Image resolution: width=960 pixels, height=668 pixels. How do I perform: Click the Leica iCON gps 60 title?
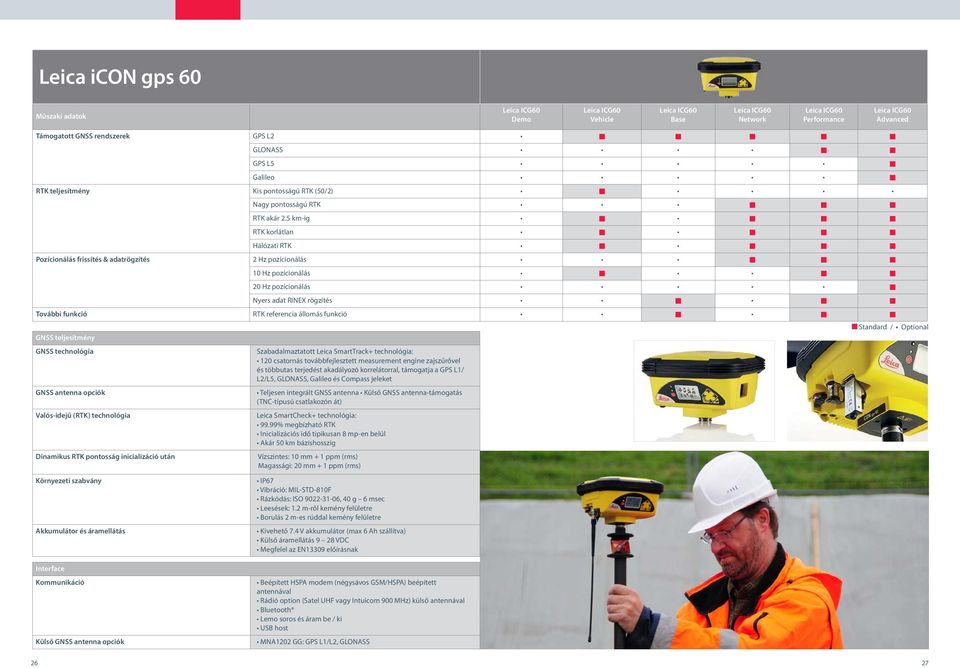[120, 77]
